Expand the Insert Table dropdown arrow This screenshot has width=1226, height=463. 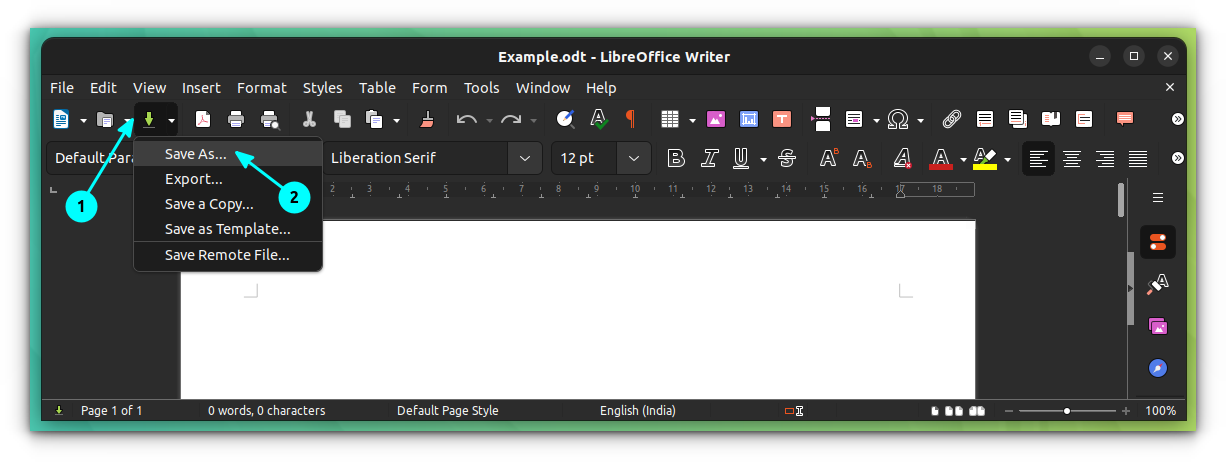[x=692, y=121]
